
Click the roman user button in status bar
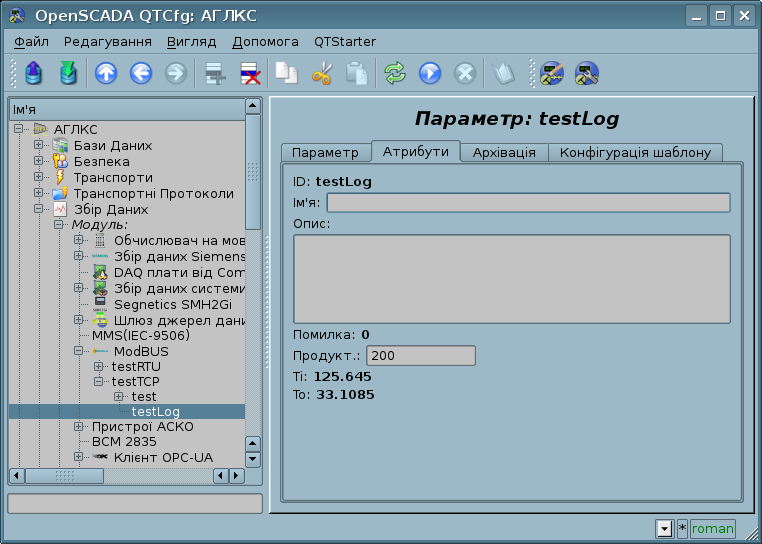(713, 529)
